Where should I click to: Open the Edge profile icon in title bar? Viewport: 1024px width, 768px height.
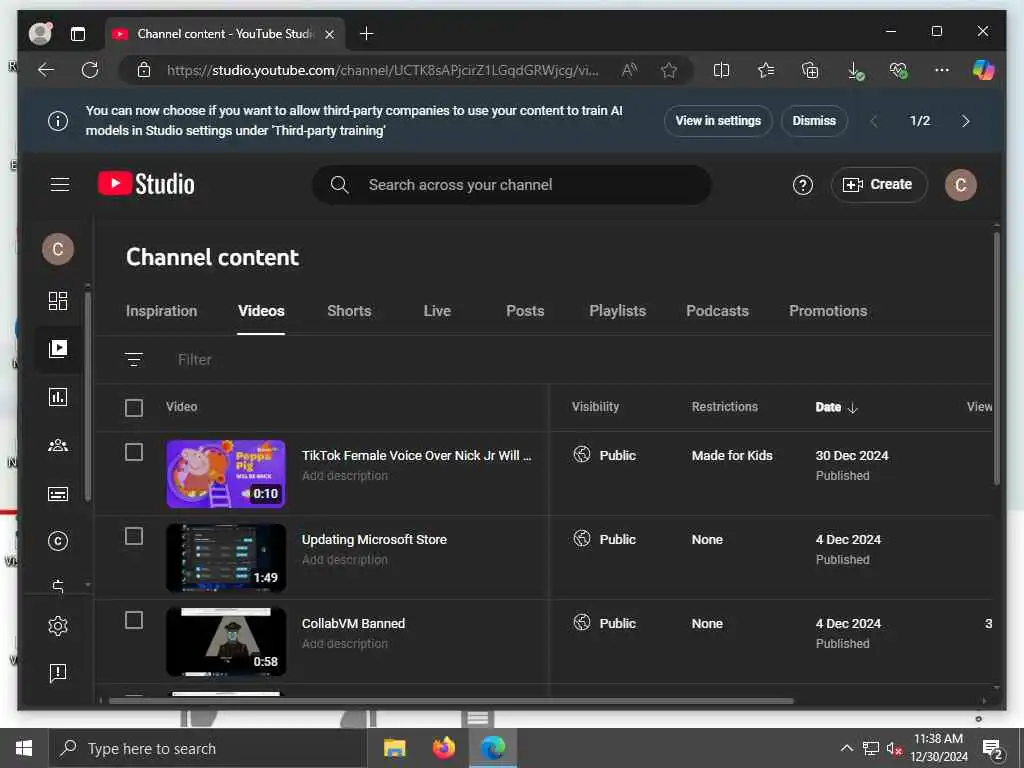coord(40,33)
